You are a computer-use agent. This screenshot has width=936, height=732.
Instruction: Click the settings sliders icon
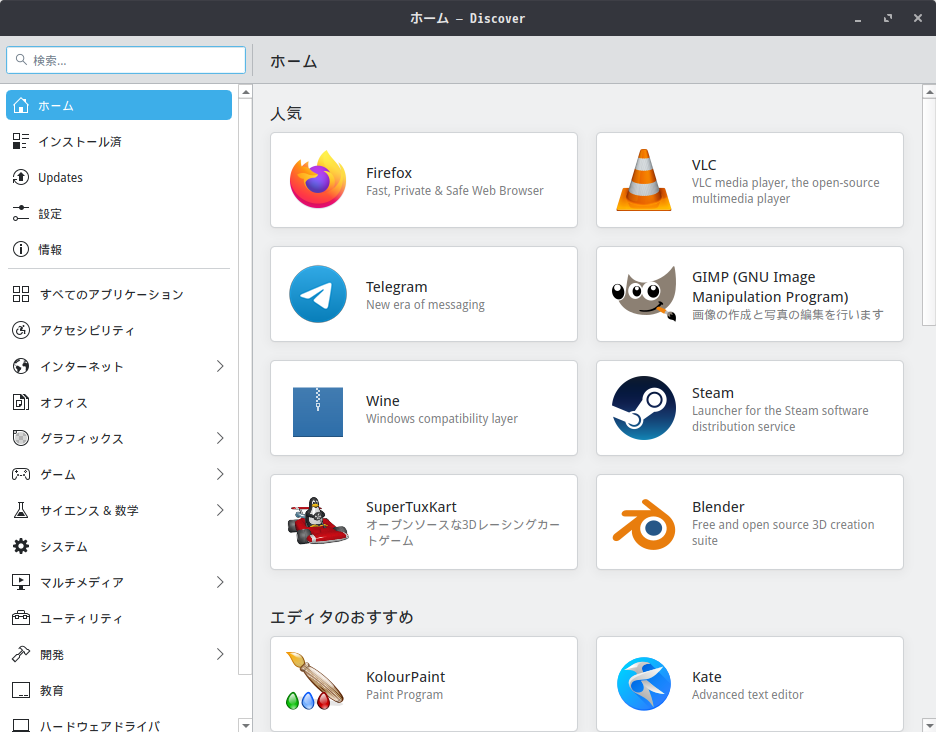pos(21,213)
